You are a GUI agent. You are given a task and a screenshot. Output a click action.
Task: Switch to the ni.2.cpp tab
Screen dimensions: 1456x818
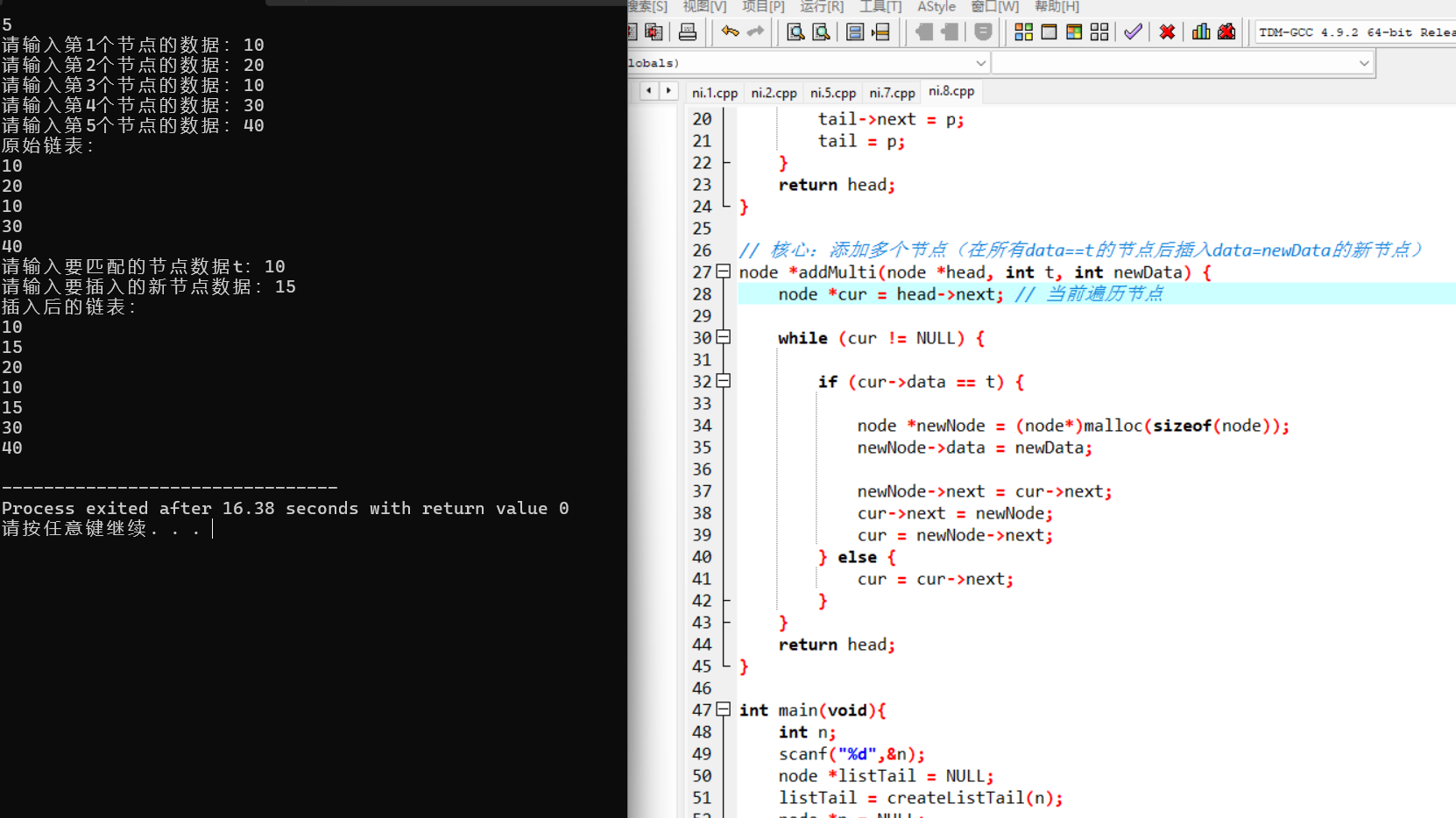point(774,92)
